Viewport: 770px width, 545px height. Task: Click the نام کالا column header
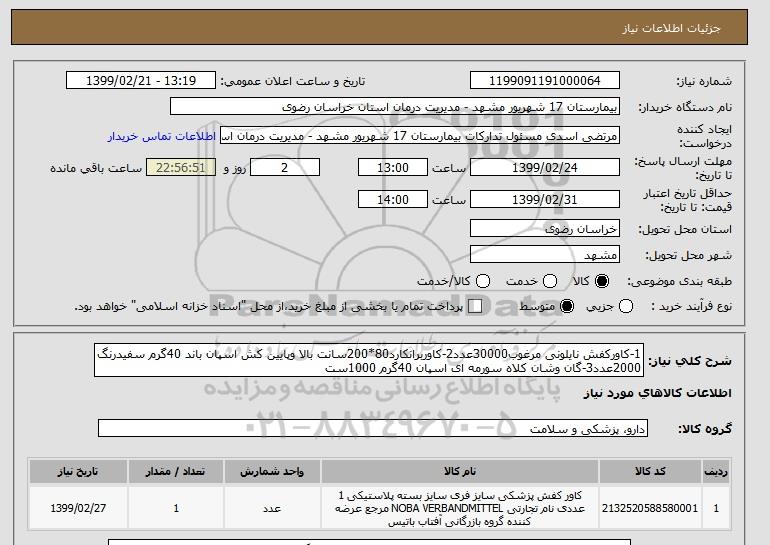click(x=460, y=471)
